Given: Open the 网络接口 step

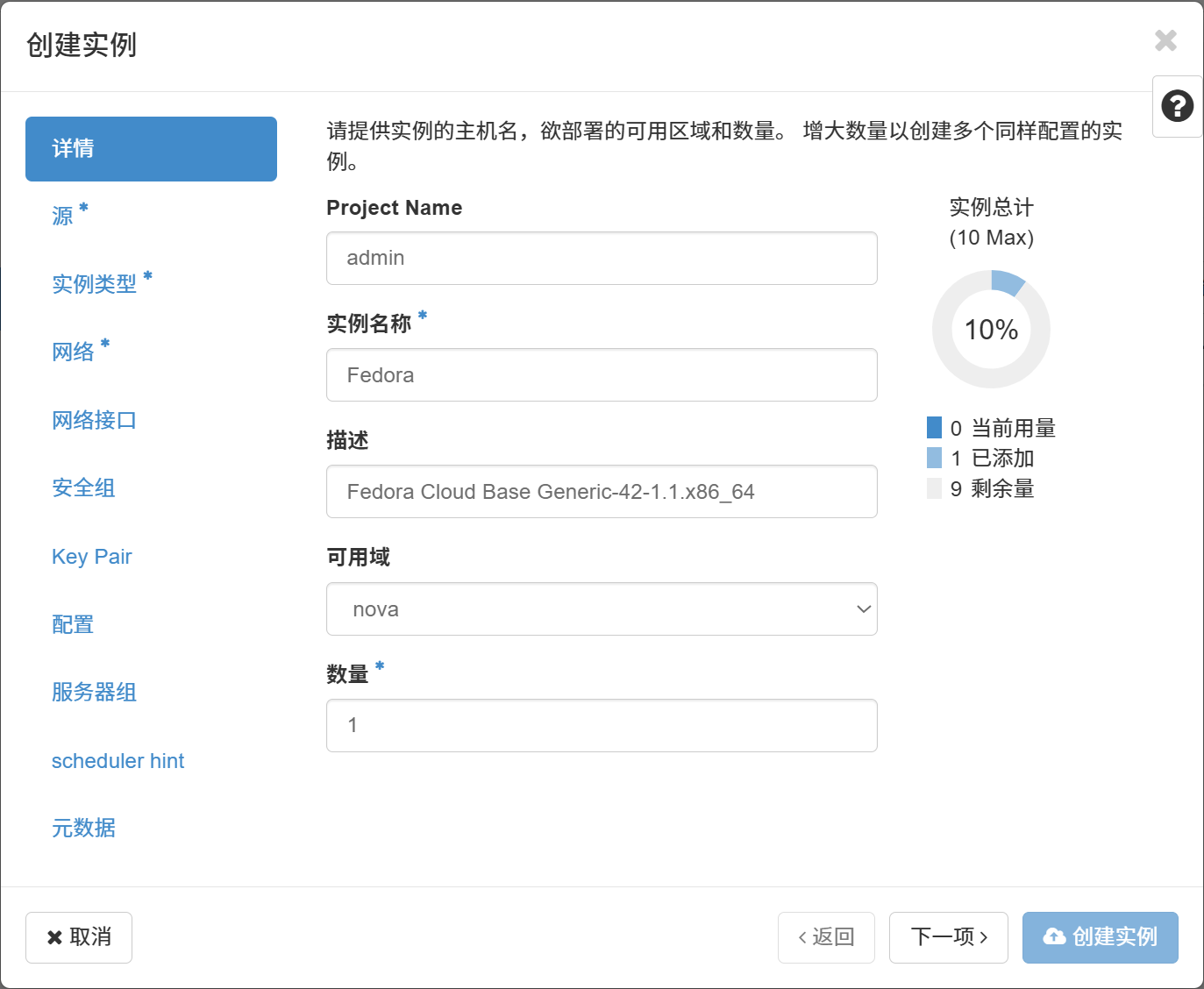Looking at the screenshot, I should [94, 420].
